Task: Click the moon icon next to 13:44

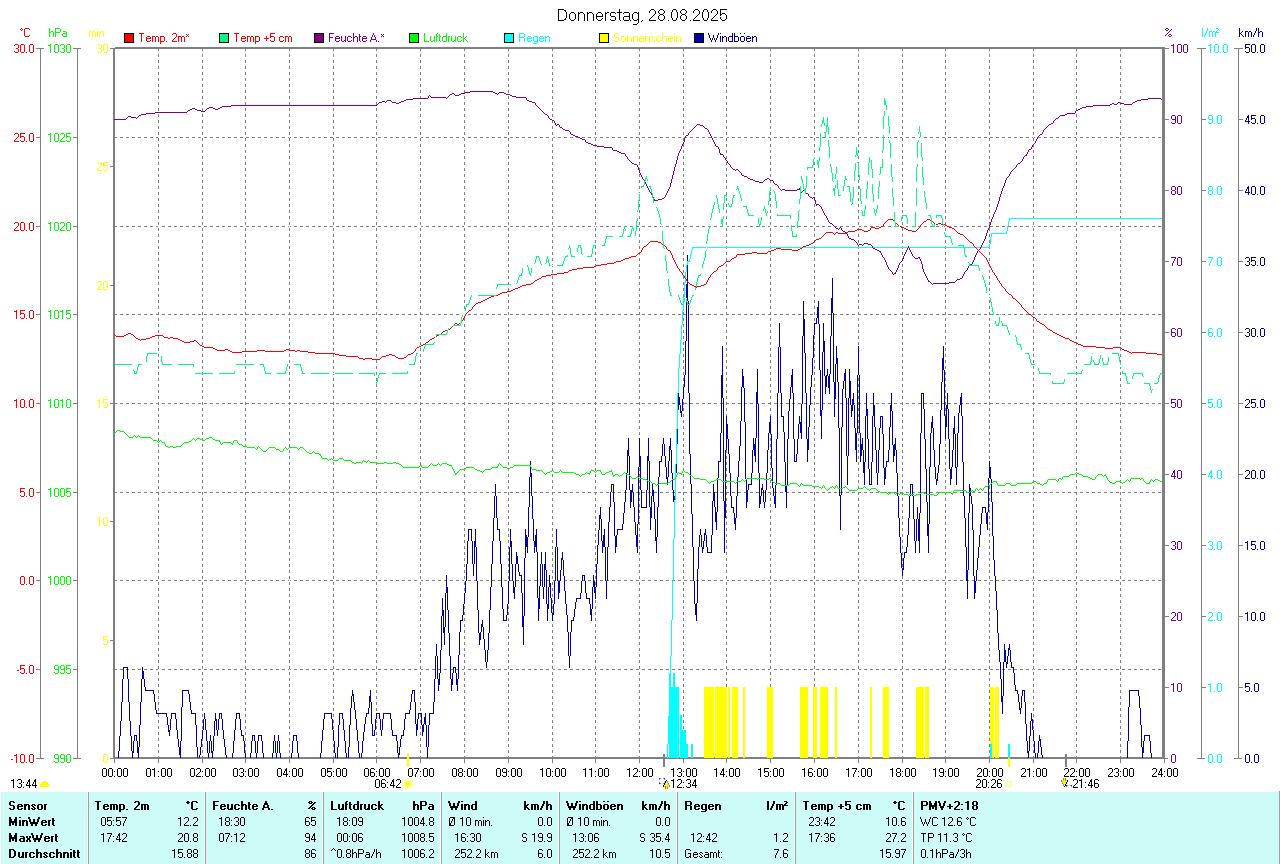Action: [x=44, y=785]
